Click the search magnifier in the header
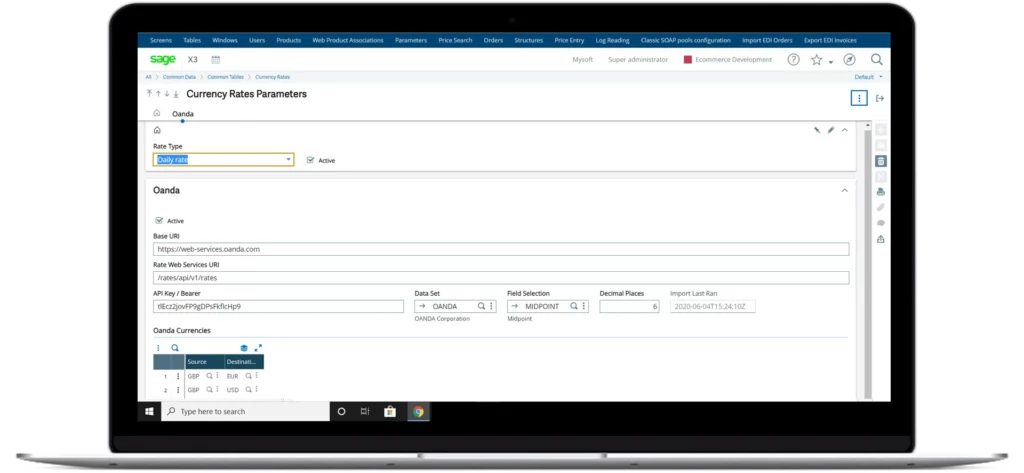1024x473 pixels. 876,59
